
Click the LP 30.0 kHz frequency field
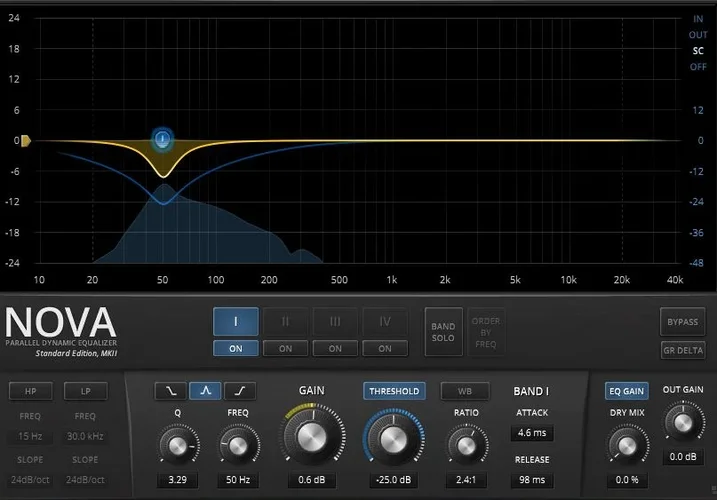click(85, 436)
